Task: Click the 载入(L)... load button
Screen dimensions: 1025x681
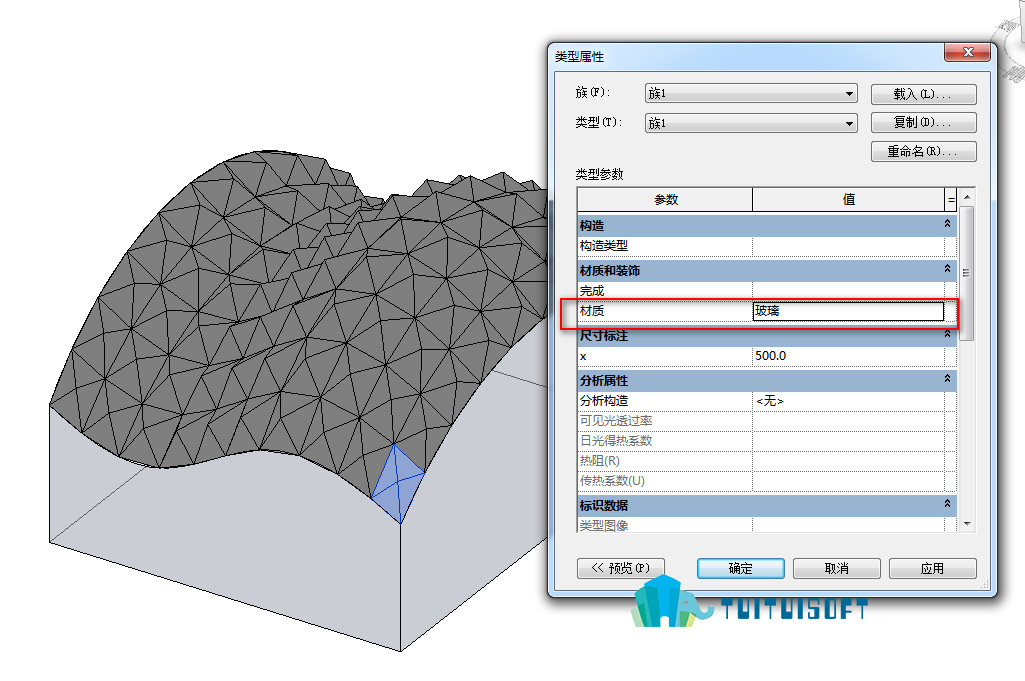Action: coord(923,94)
